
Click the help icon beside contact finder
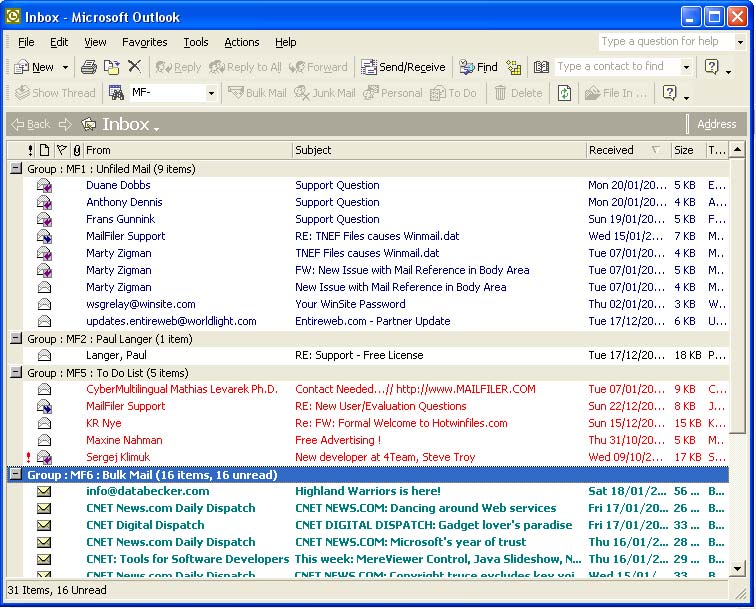pyautogui.click(x=712, y=67)
